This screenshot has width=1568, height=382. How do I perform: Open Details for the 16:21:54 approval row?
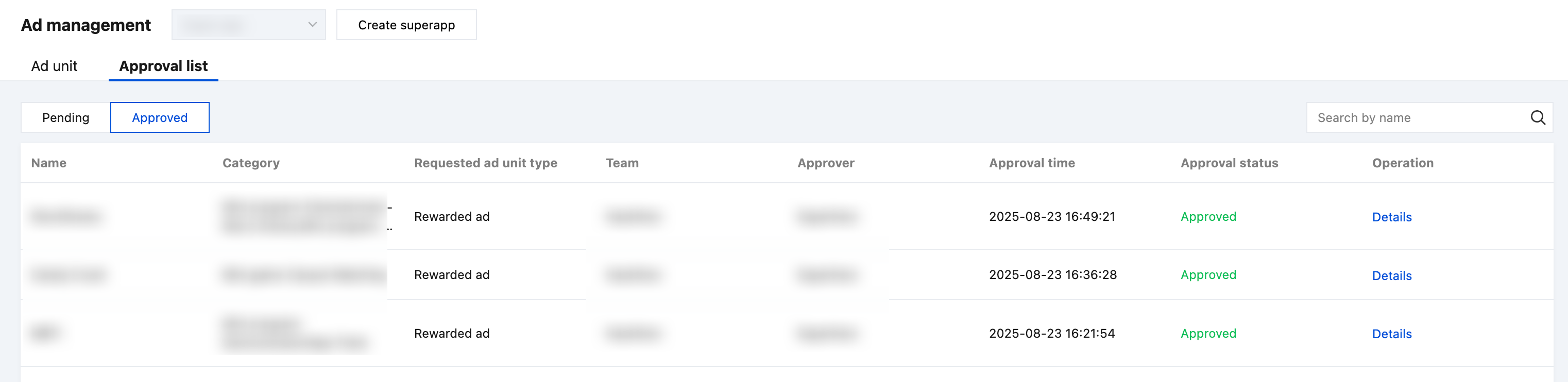pos(1391,334)
